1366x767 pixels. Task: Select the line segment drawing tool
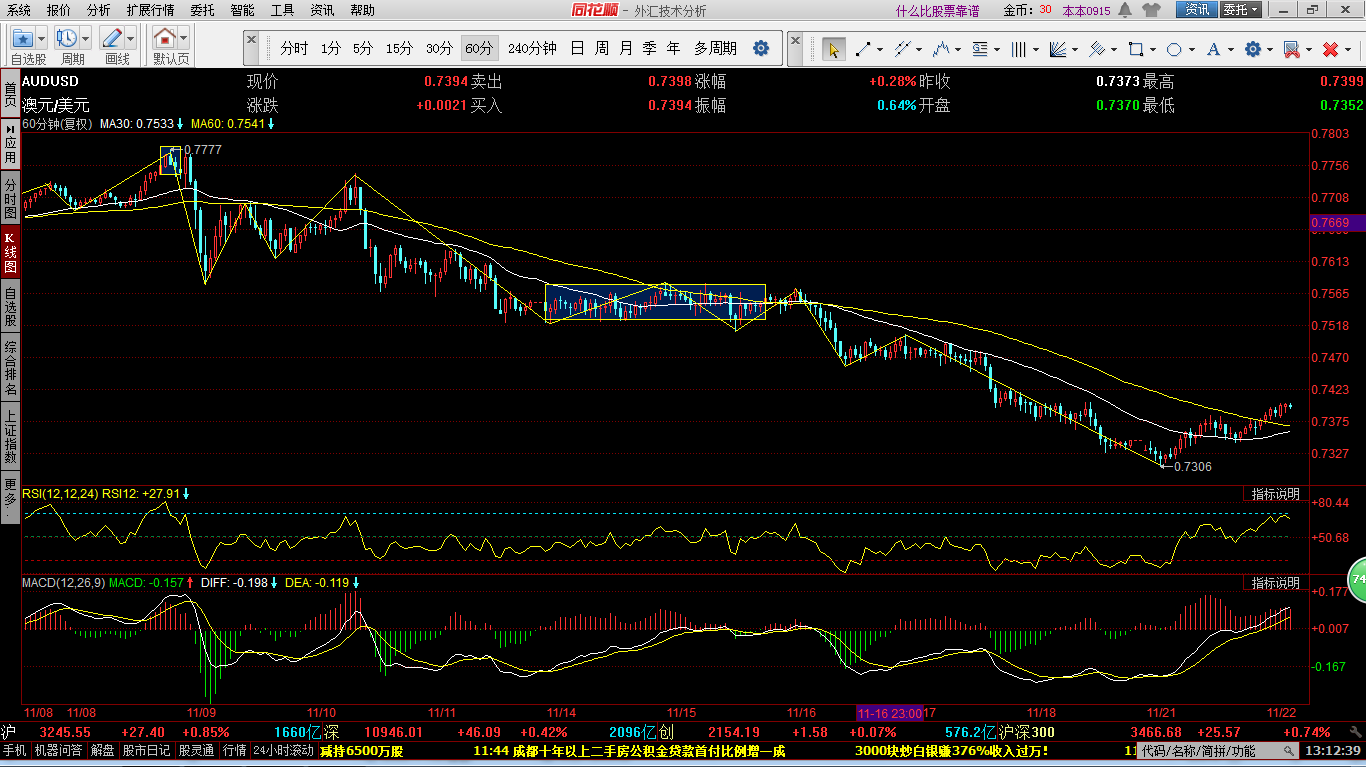click(x=862, y=49)
